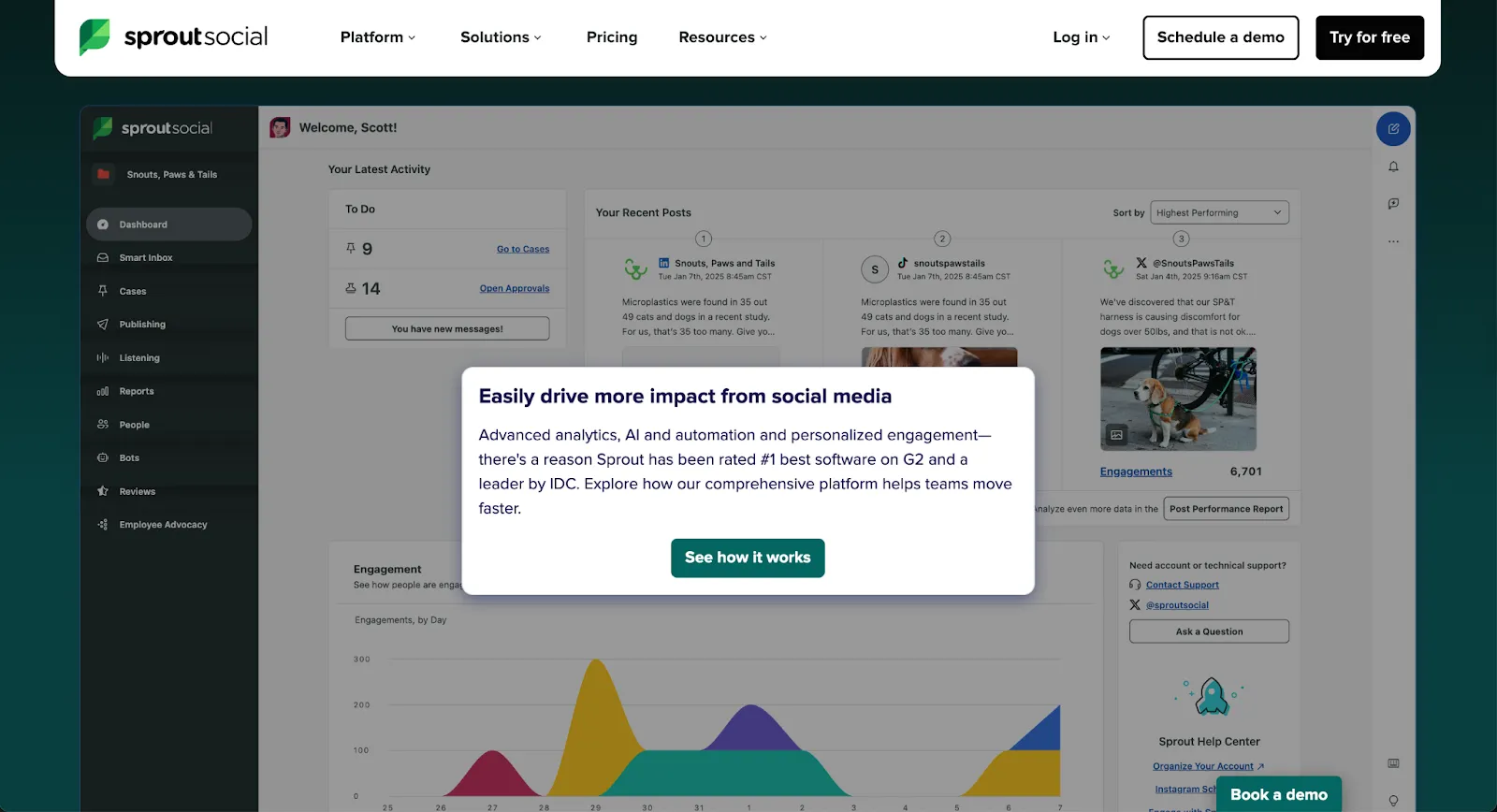
Task: Click the Sprout Social logo in the app sidebar
Action: coord(153,128)
